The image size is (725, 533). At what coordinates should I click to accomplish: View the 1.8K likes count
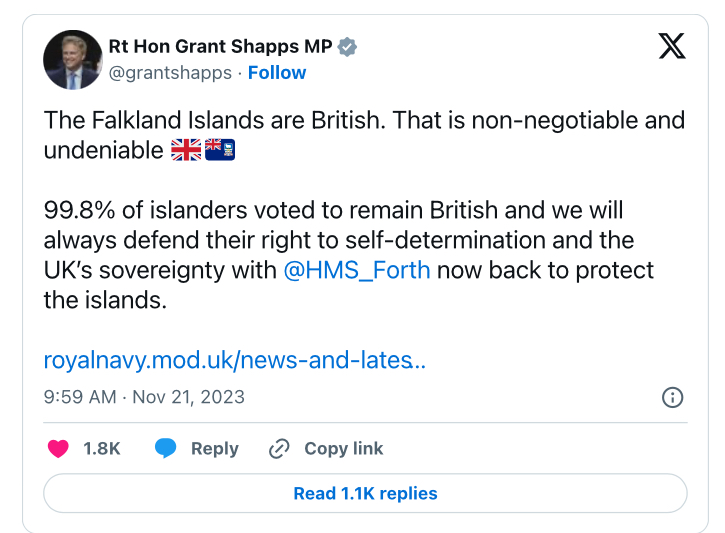(x=102, y=448)
